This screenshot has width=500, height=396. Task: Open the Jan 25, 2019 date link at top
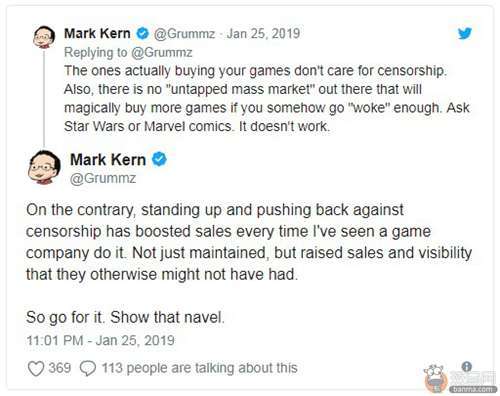click(263, 34)
